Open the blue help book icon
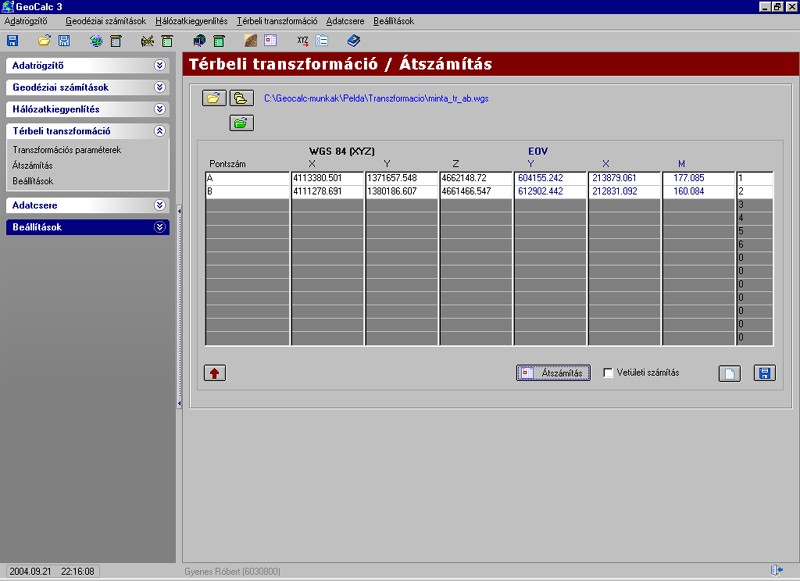 point(353,41)
